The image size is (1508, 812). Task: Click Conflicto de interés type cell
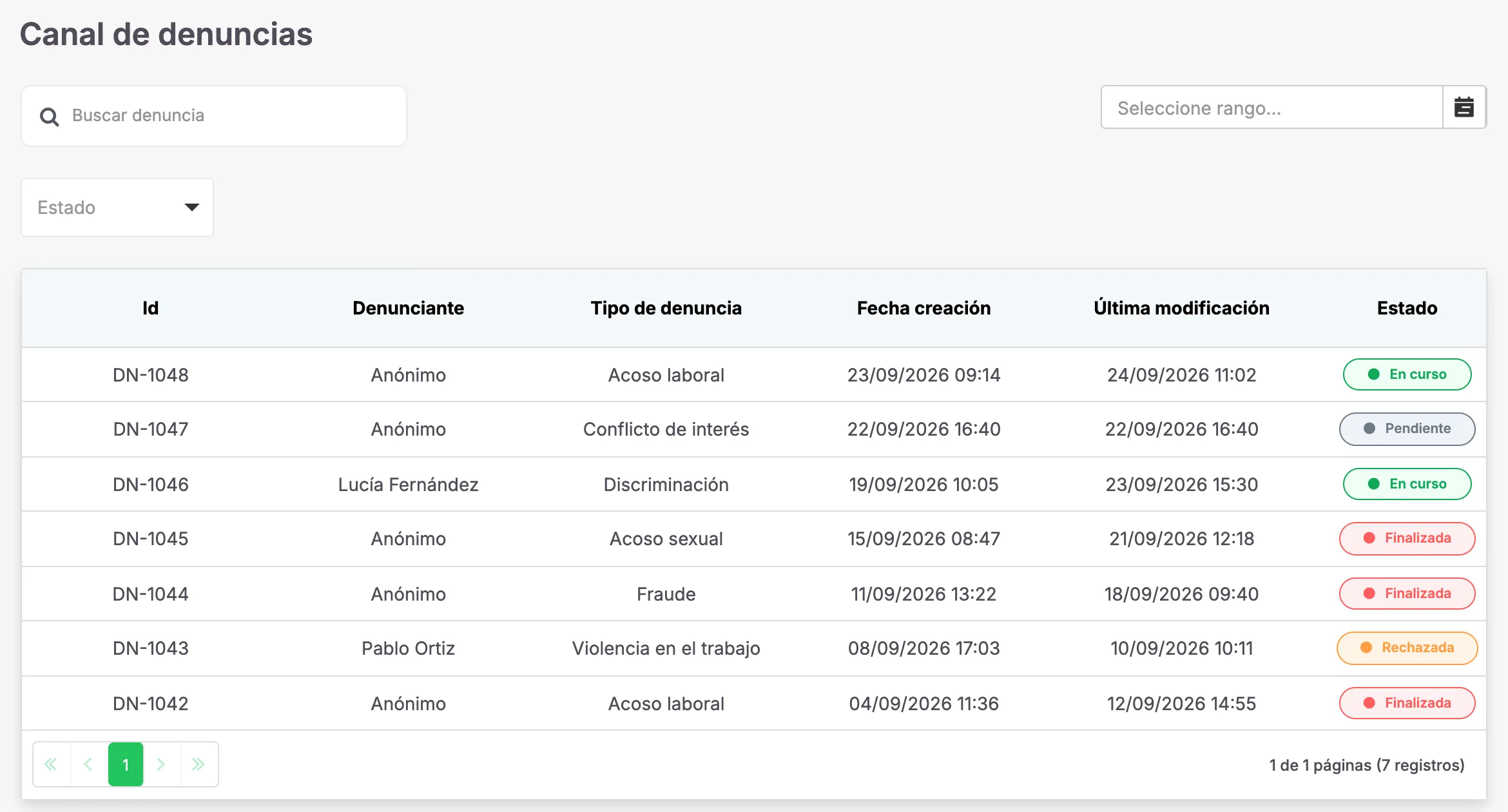666,429
